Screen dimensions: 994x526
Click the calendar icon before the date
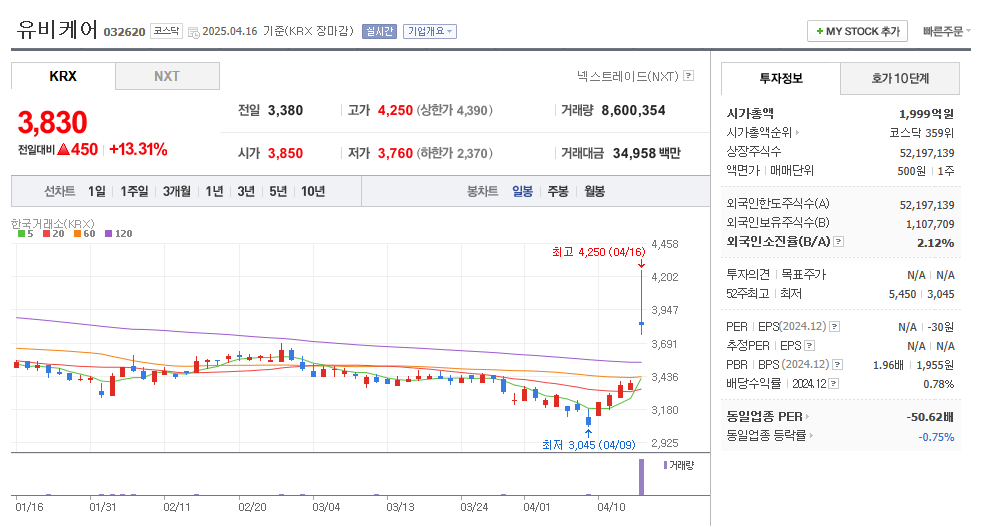[194, 32]
